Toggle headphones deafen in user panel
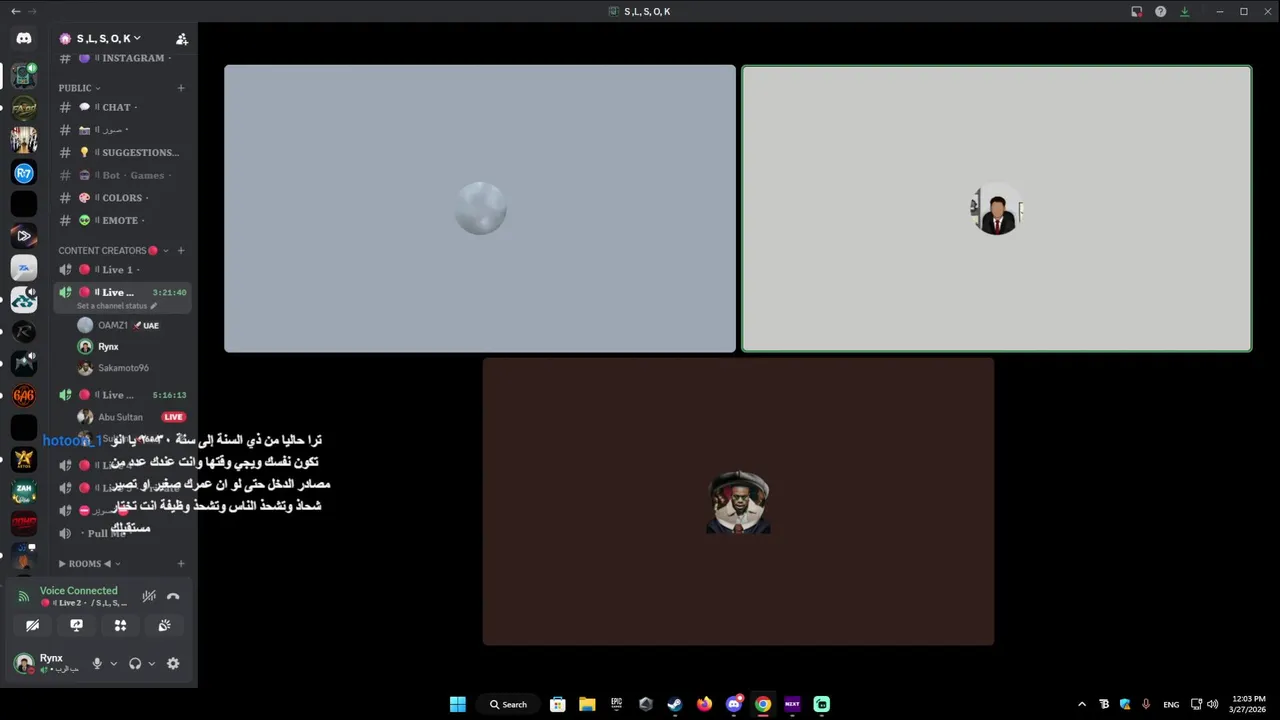The width and height of the screenshot is (1280, 720). [135, 663]
